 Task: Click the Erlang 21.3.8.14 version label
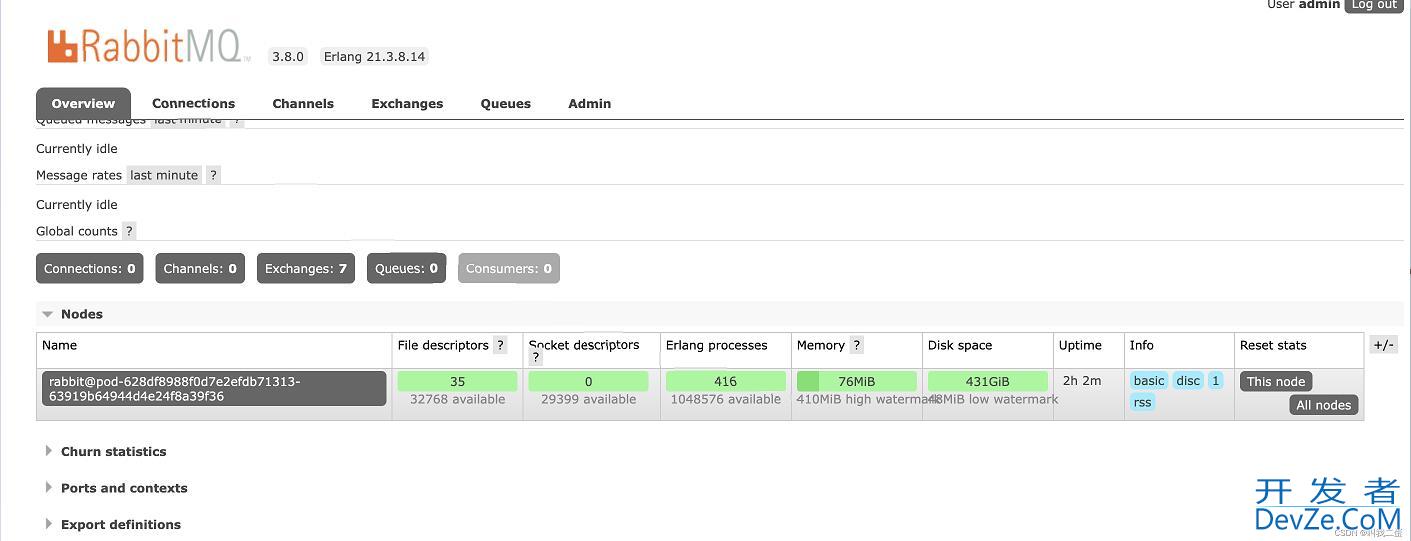(375, 57)
